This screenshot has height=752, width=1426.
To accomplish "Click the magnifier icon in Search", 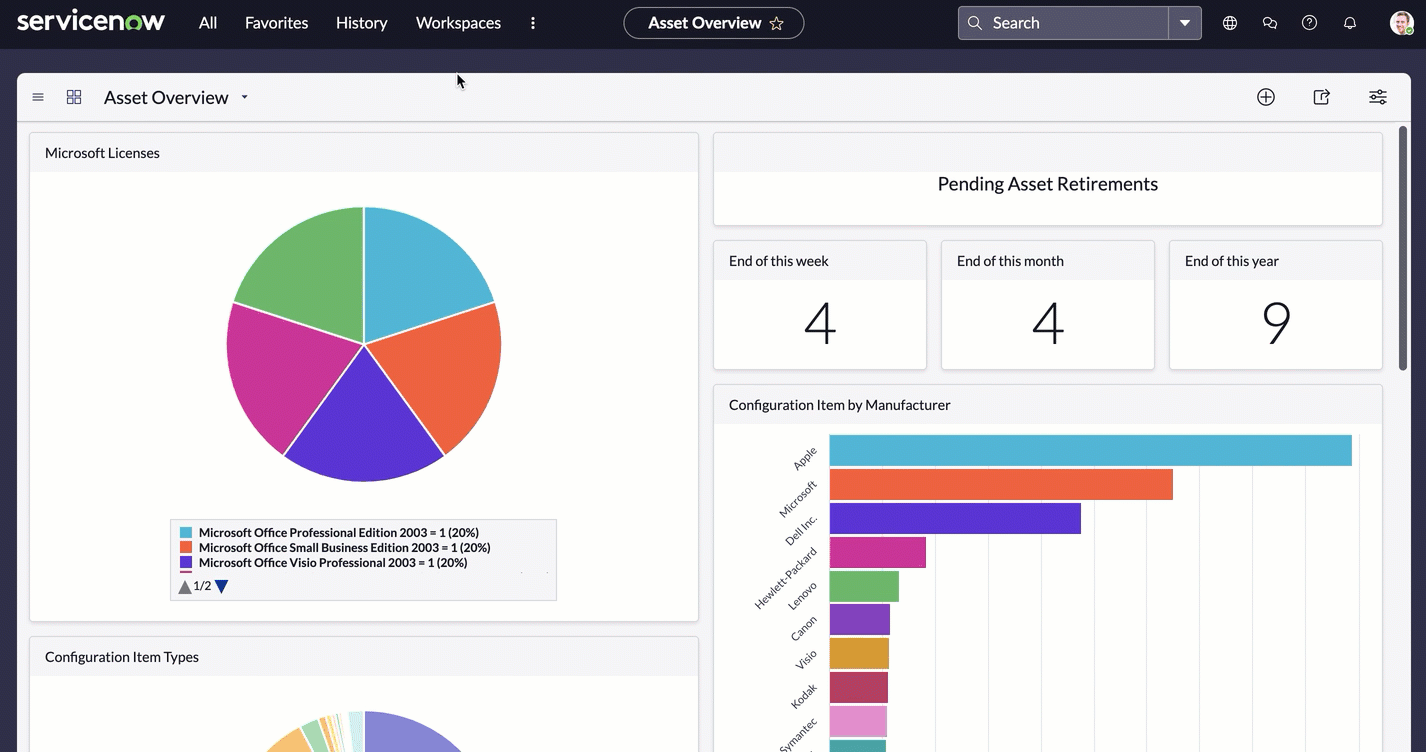I will 975,23.
